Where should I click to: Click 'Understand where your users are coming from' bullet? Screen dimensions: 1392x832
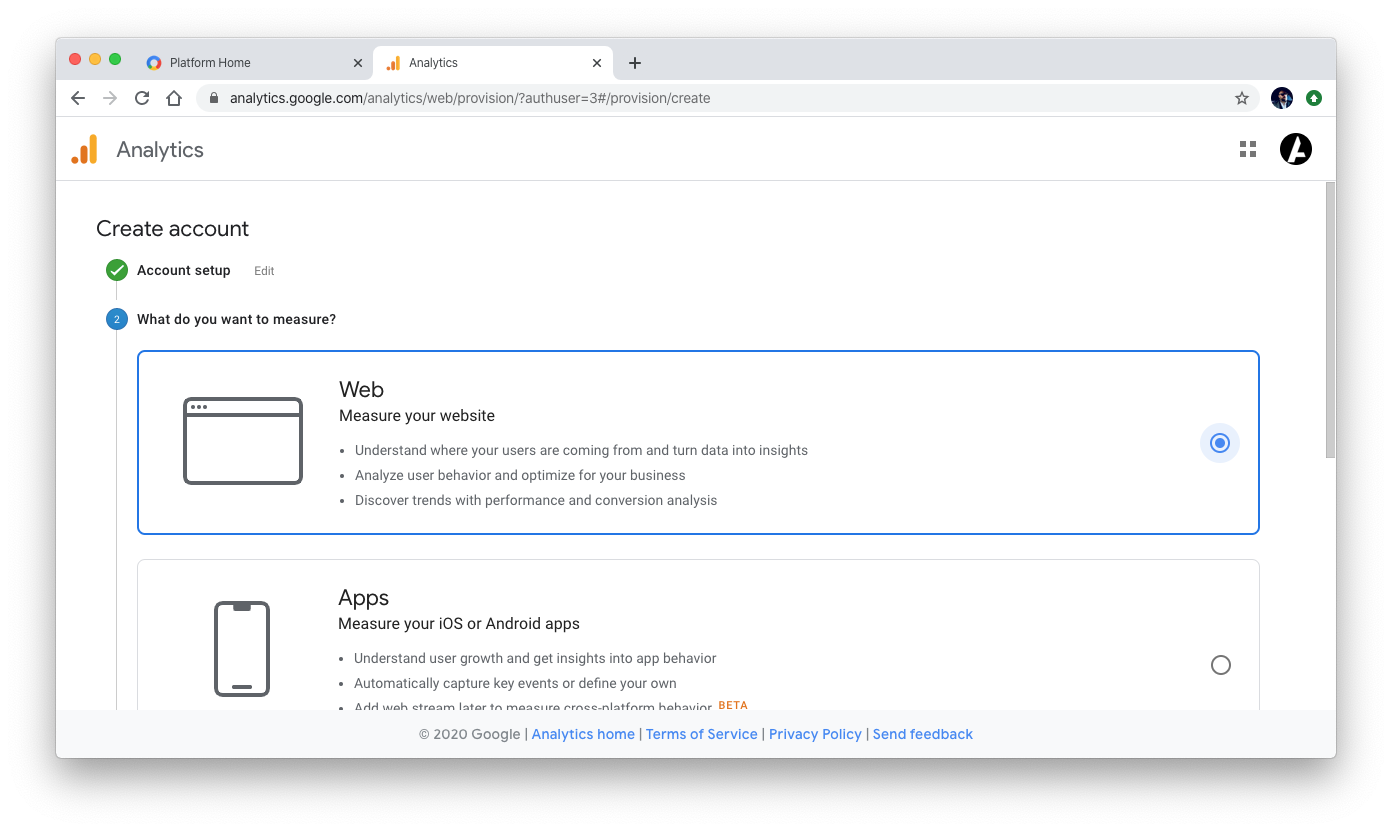(x=581, y=450)
